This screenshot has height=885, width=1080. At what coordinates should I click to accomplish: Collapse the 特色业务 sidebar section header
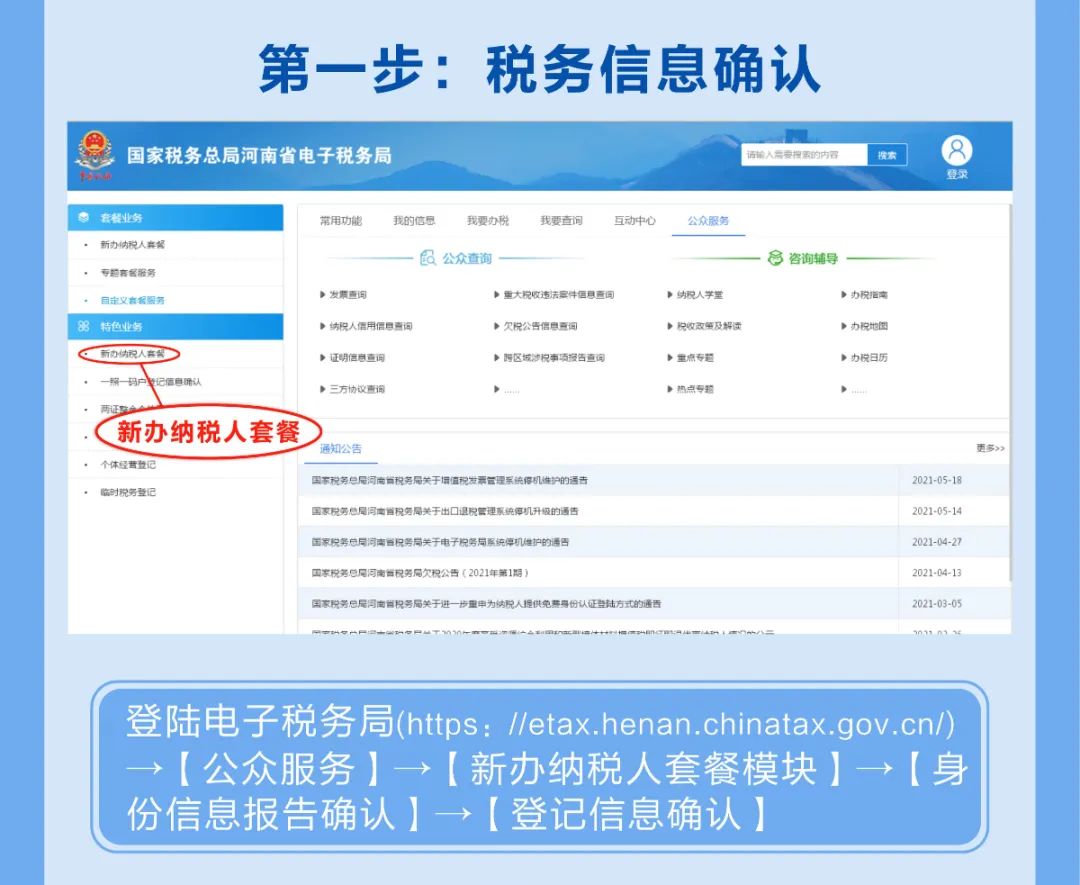point(176,326)
